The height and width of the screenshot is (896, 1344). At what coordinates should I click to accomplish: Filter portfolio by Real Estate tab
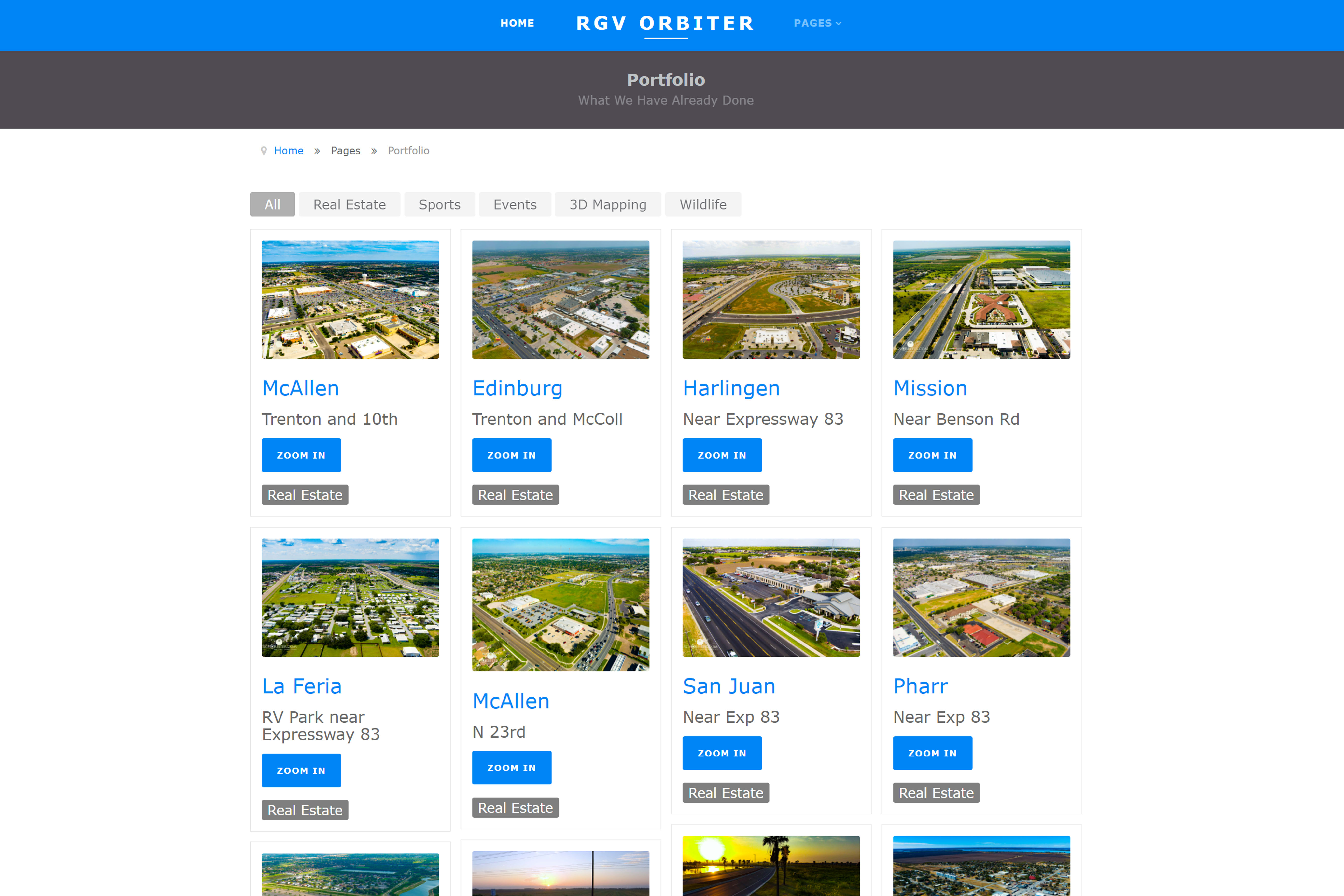[350, 204]
